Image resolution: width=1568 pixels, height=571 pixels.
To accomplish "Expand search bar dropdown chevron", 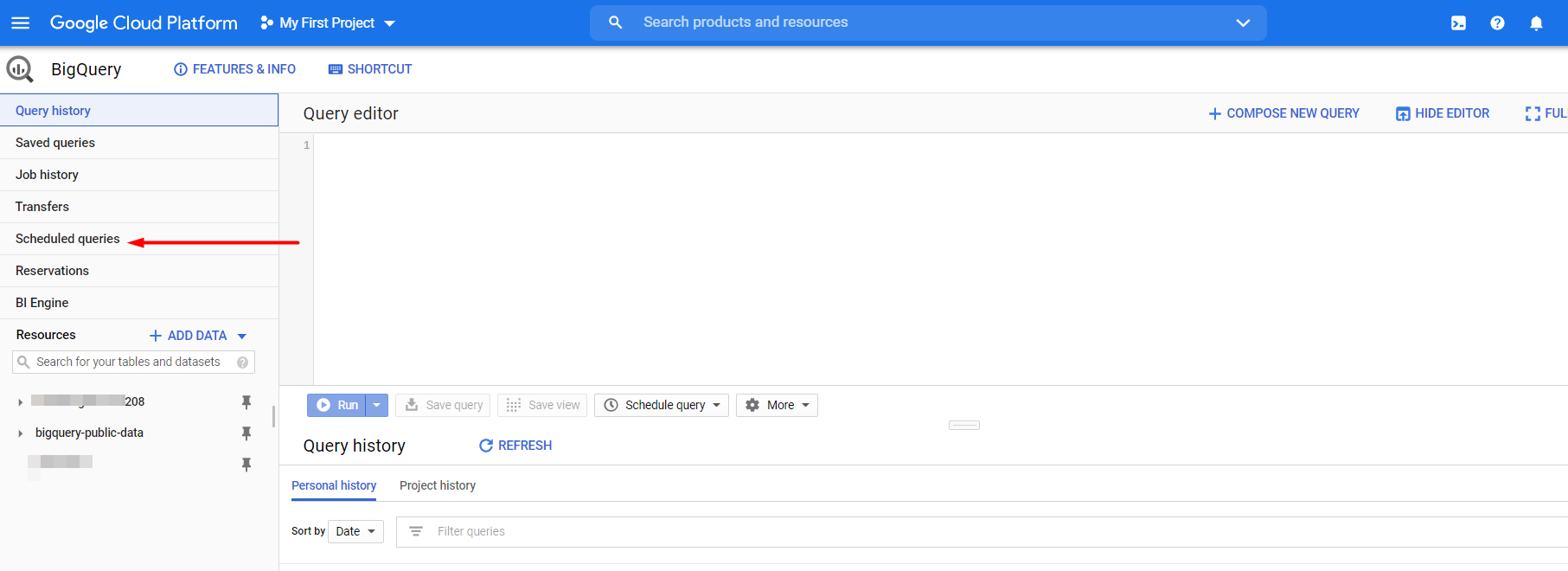I will click(1243, 22).
